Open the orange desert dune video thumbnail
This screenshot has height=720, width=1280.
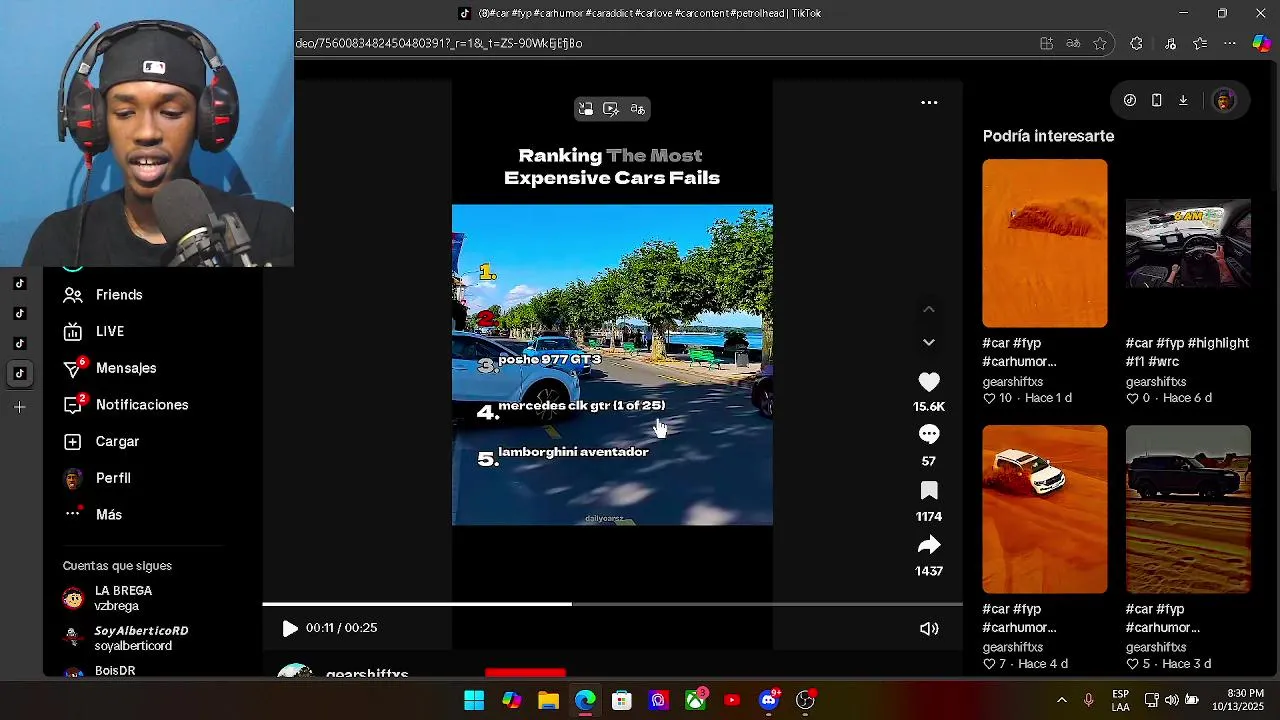click(1044, 243)
